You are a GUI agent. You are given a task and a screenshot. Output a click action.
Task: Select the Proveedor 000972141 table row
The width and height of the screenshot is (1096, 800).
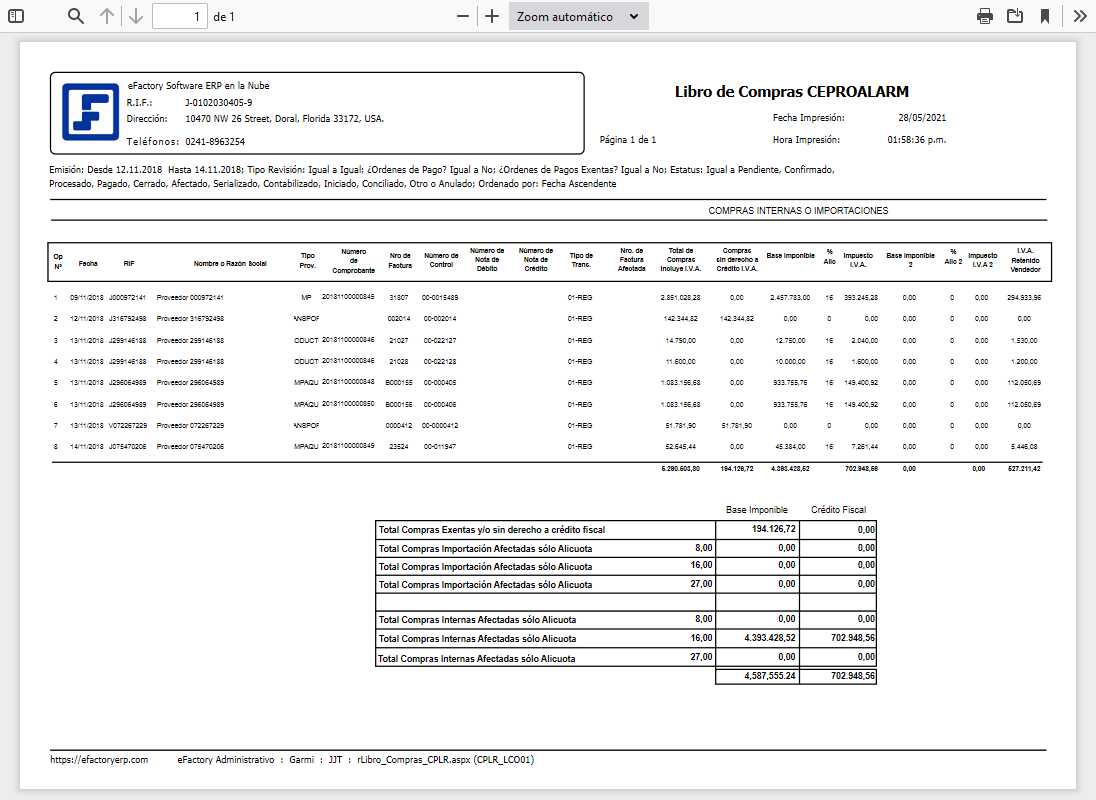click(190, 298)
